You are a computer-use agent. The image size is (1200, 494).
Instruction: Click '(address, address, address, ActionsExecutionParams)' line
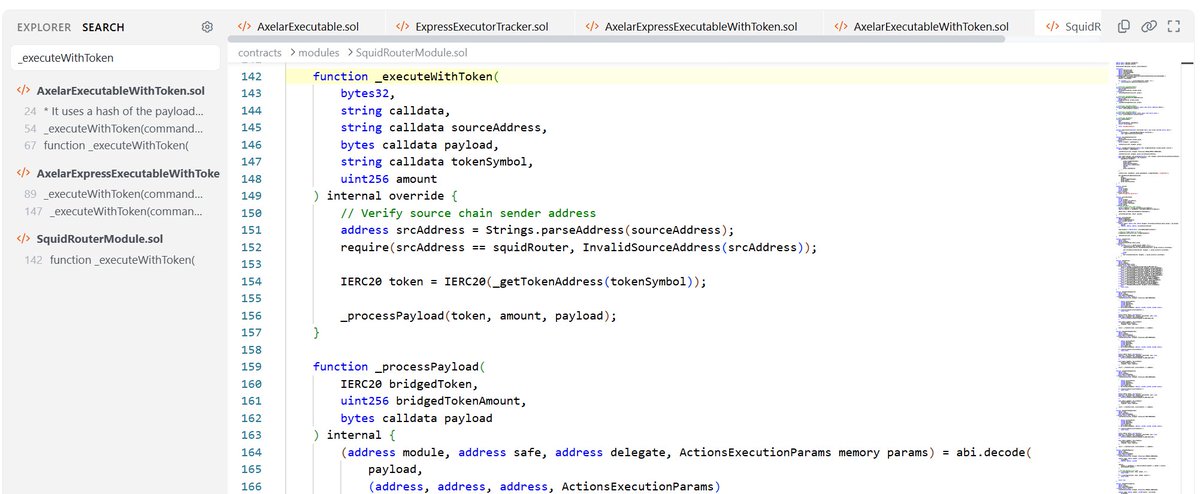coord(543,486)
